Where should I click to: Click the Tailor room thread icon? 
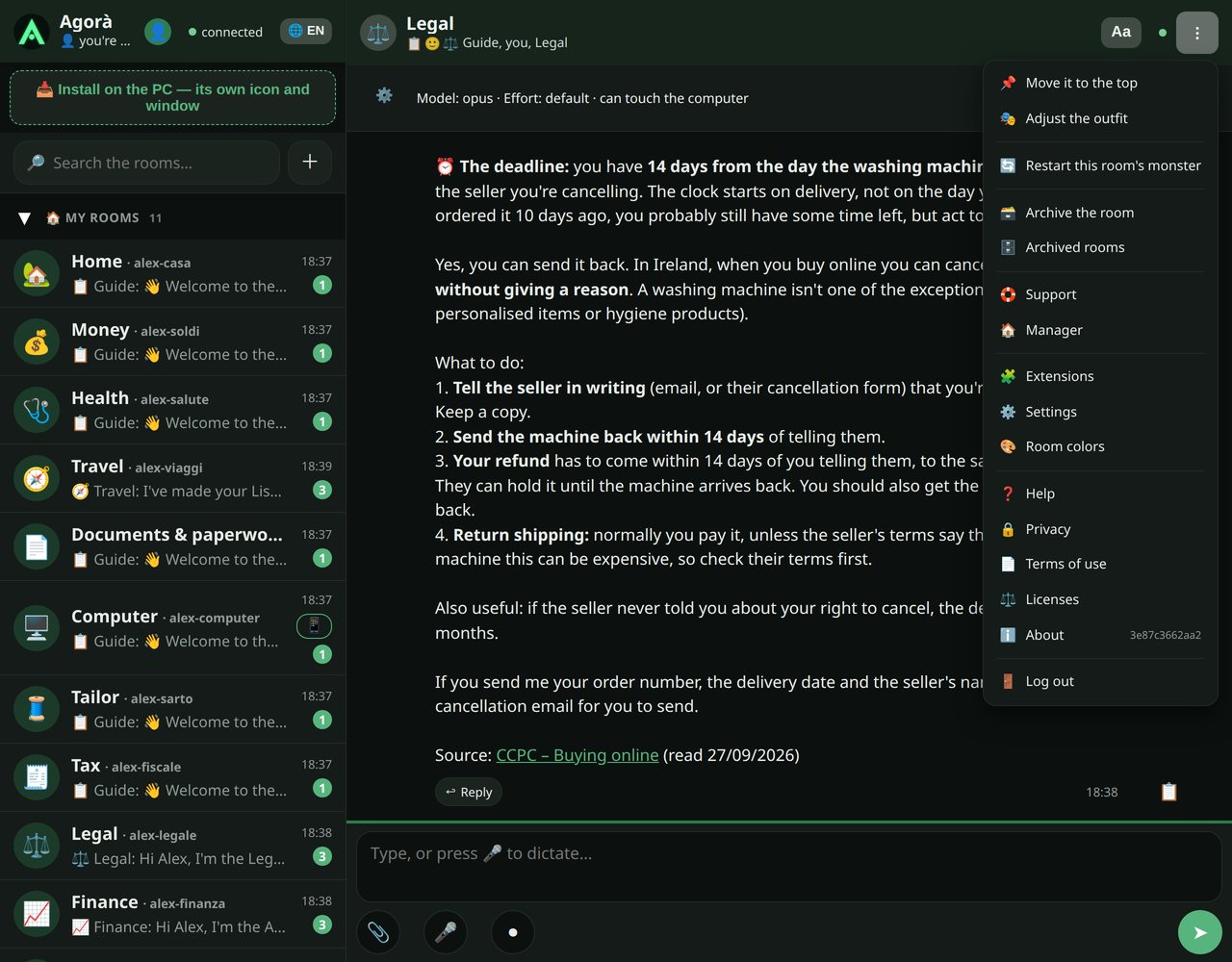[37, 709]
